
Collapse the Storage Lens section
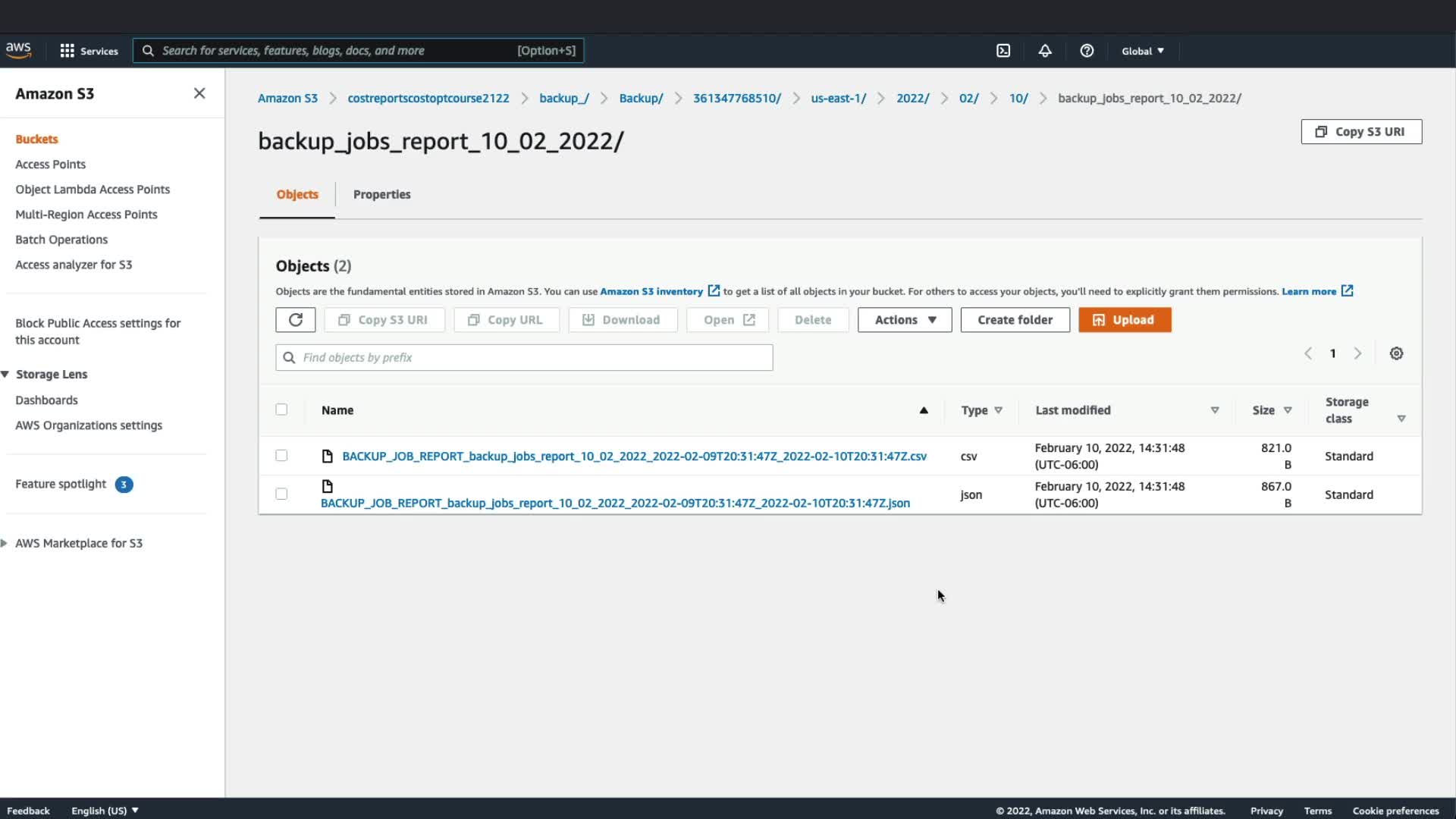click(x=5, y=374)
